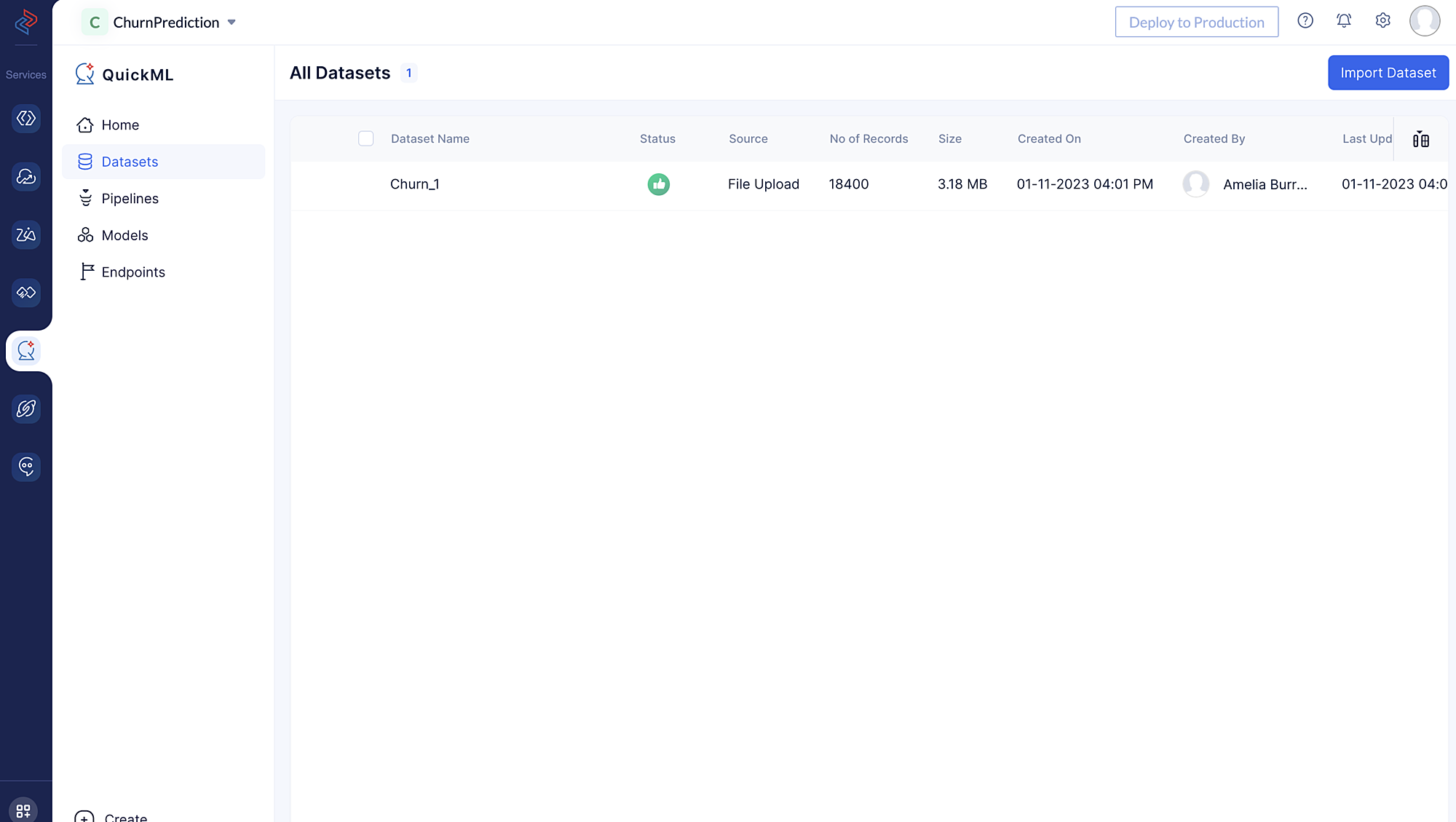This screenshot has height=822, width=1456.
Task: Click the Churn_1 dataset name link
Action: point(414,184)
